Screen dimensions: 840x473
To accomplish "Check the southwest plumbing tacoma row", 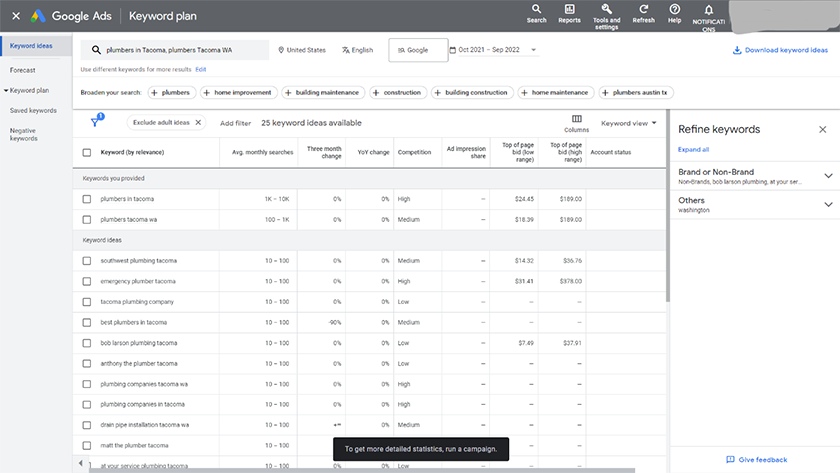I will click(x=87, y=261).
